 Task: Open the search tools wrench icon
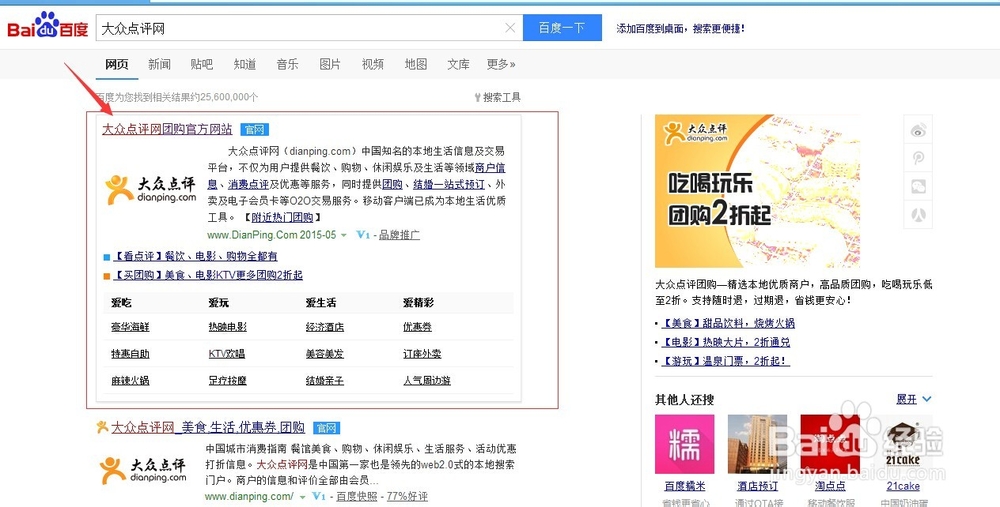pyautogui.click(x=478, y=98)
